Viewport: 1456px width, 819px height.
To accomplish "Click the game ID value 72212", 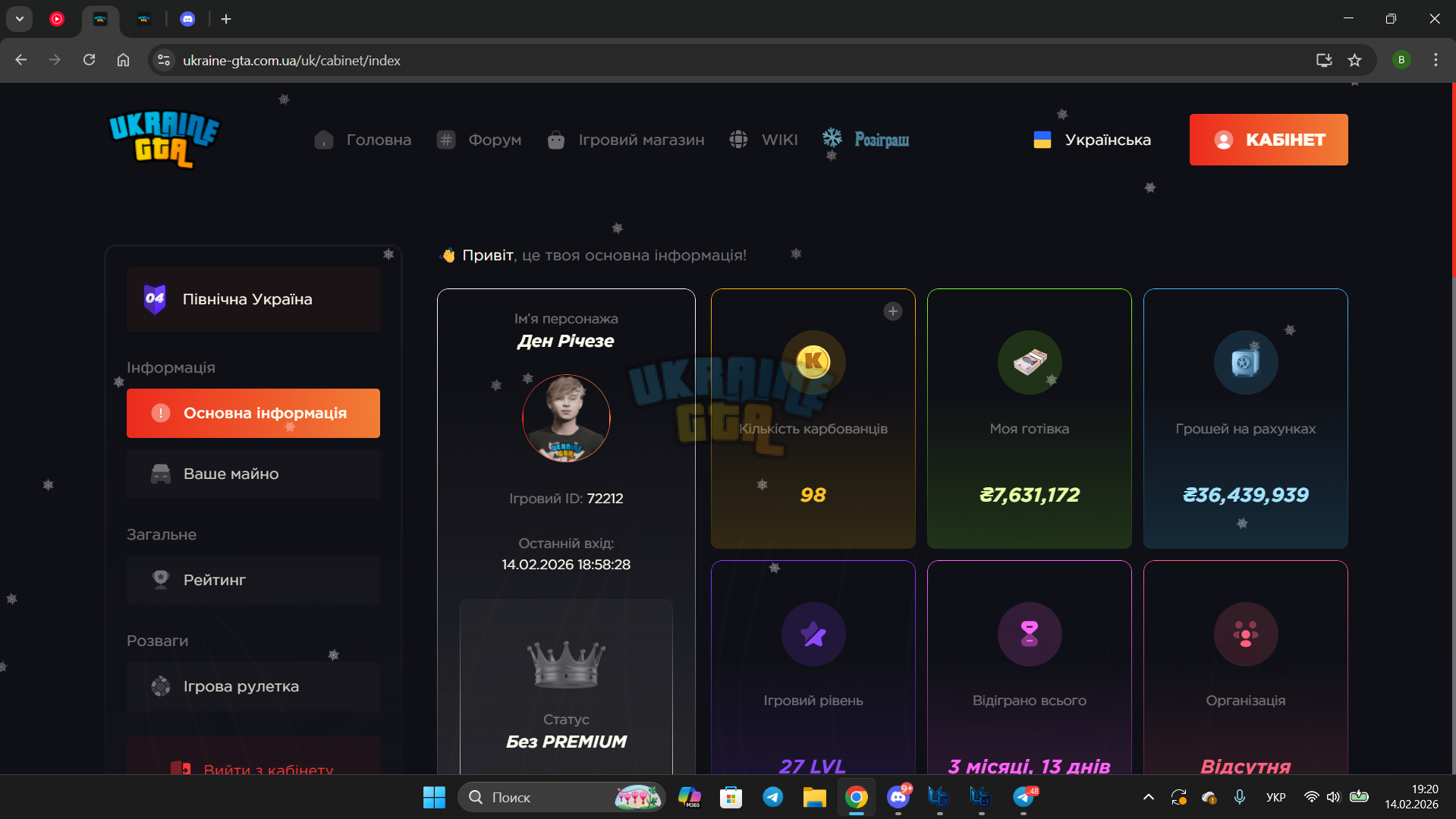I will coord(605,499).
